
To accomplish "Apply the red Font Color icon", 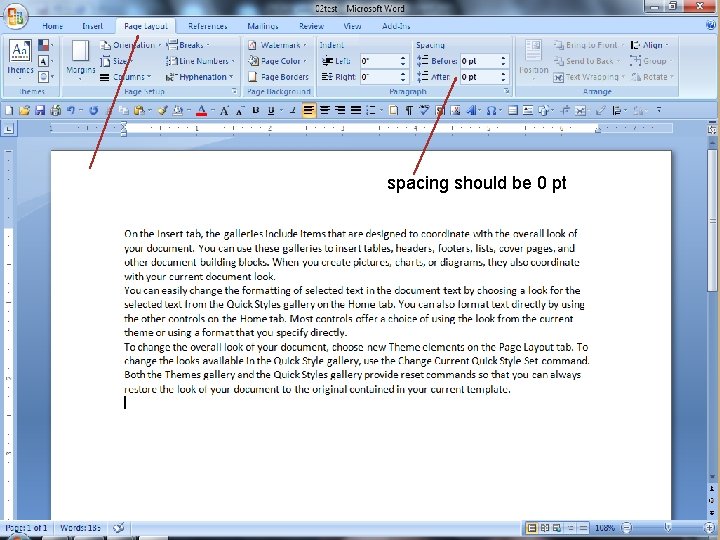I will click(201, 110).
